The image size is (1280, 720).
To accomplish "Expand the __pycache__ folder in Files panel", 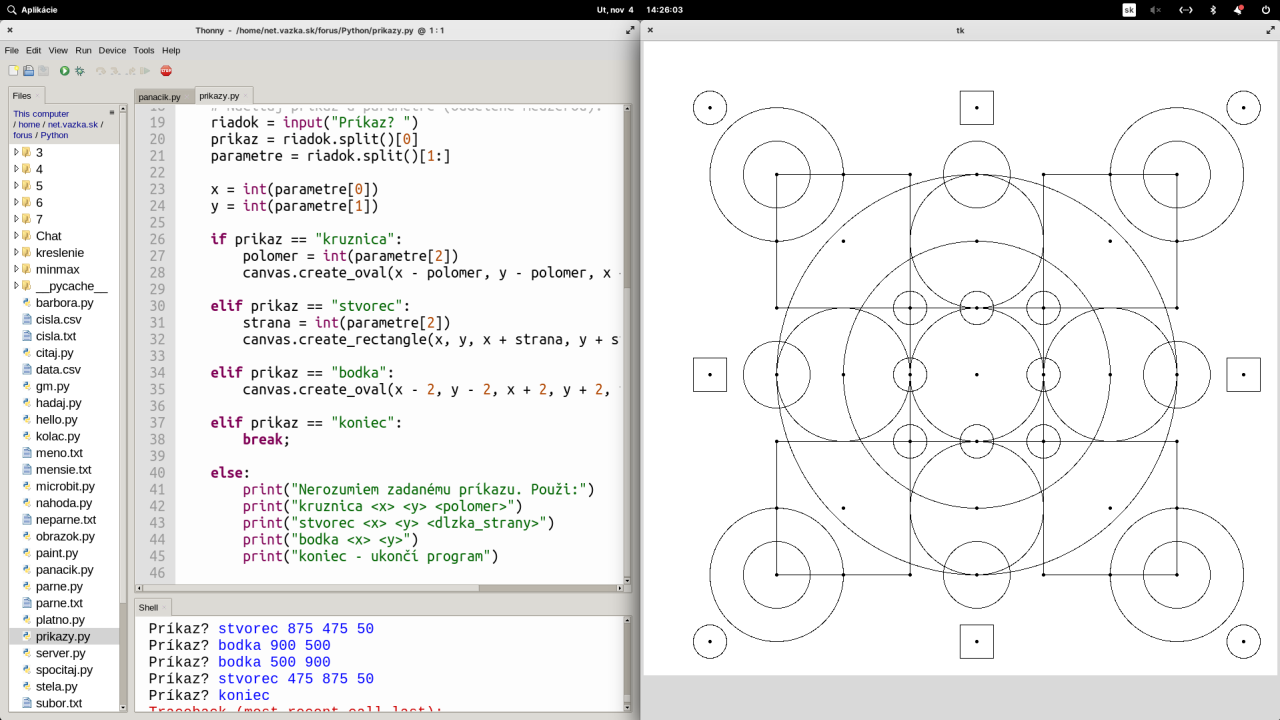I will (x=16, y=286).
